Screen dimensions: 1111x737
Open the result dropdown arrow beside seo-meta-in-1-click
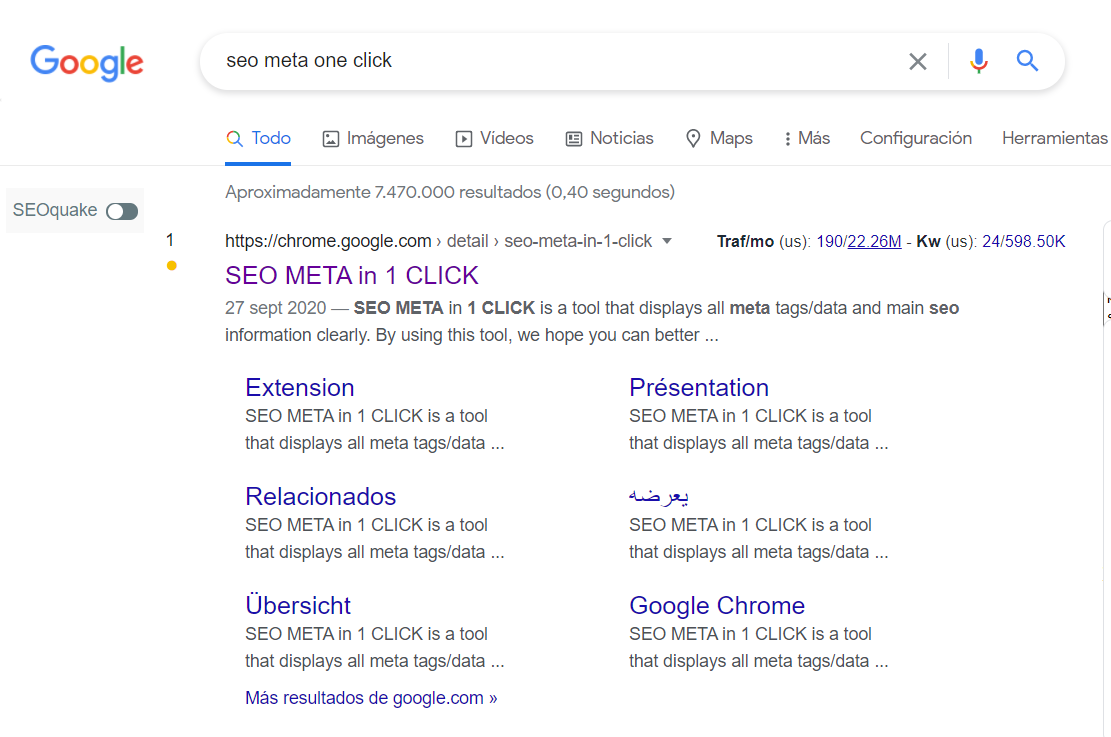(667, 242)
